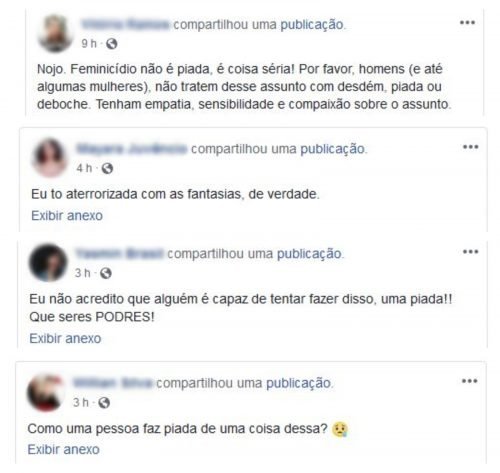Click the globe icon on the crying emoji post
The image size is (500, 473).
point(104,403)
